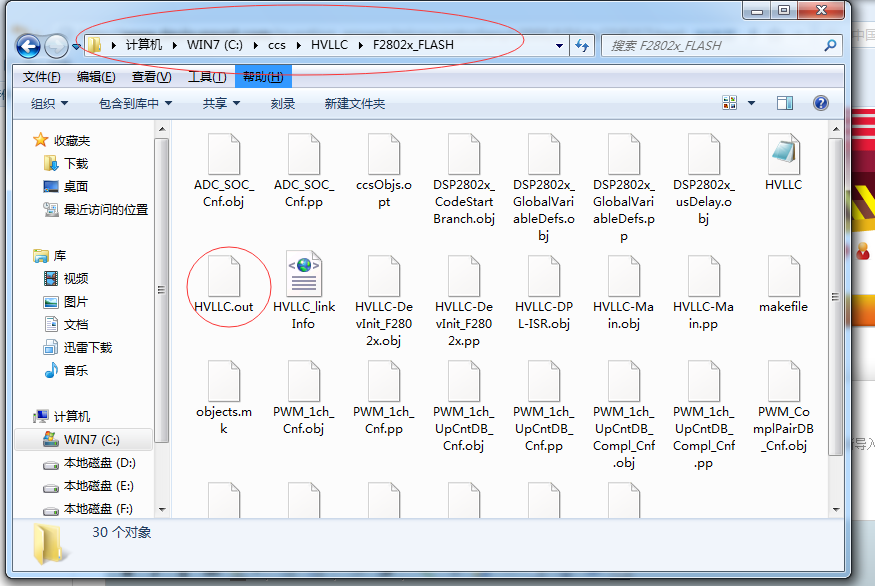Screen dimensions: 875x586
Task: Select the HVLLC-Main.pp file icon
Action: click(x=704, y=276)
